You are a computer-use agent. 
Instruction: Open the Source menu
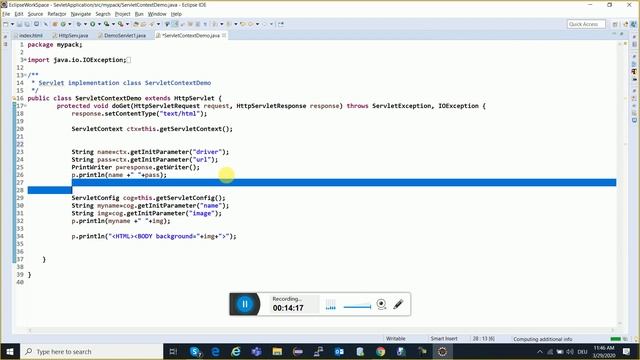pos(35,14)
